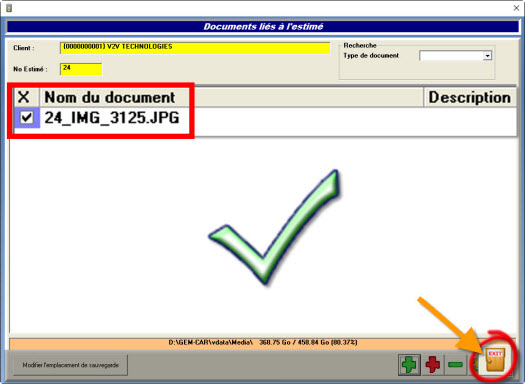Click the app icon in the title bar
The width and height of the screenshot is (525, 384).
tap(9, 7)
